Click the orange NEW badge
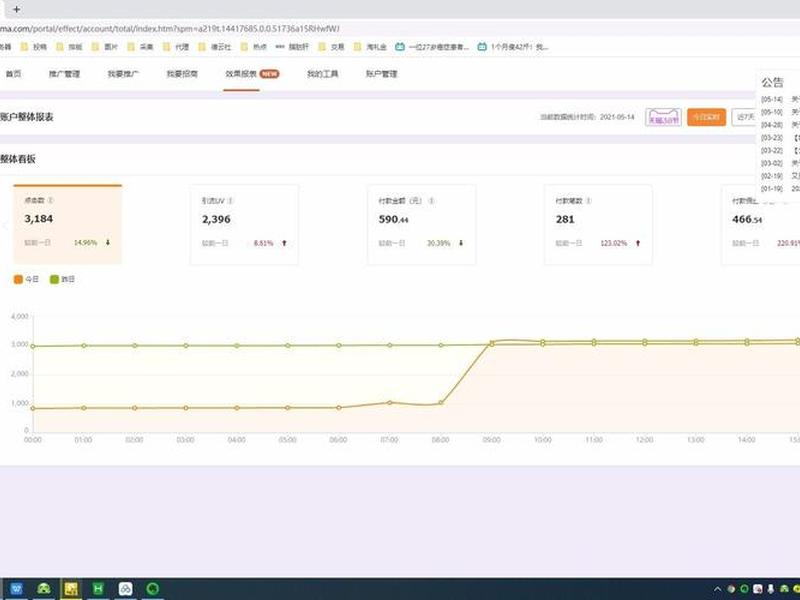This screenshot has width=800, height=600. (x=269, y=73)
